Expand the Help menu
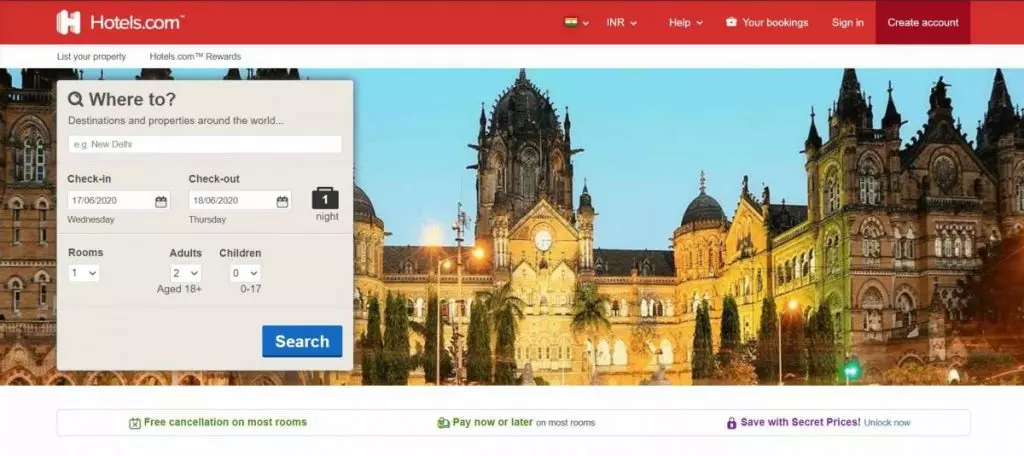The image size is (1024, 456). point(686,22)
